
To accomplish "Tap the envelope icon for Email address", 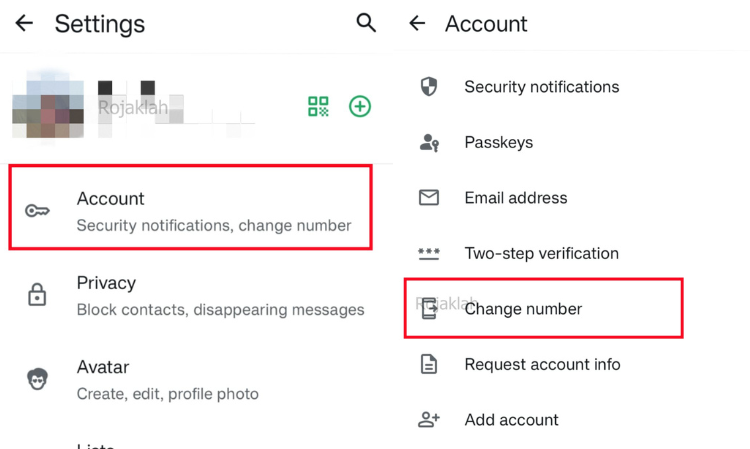I will 429,198.
